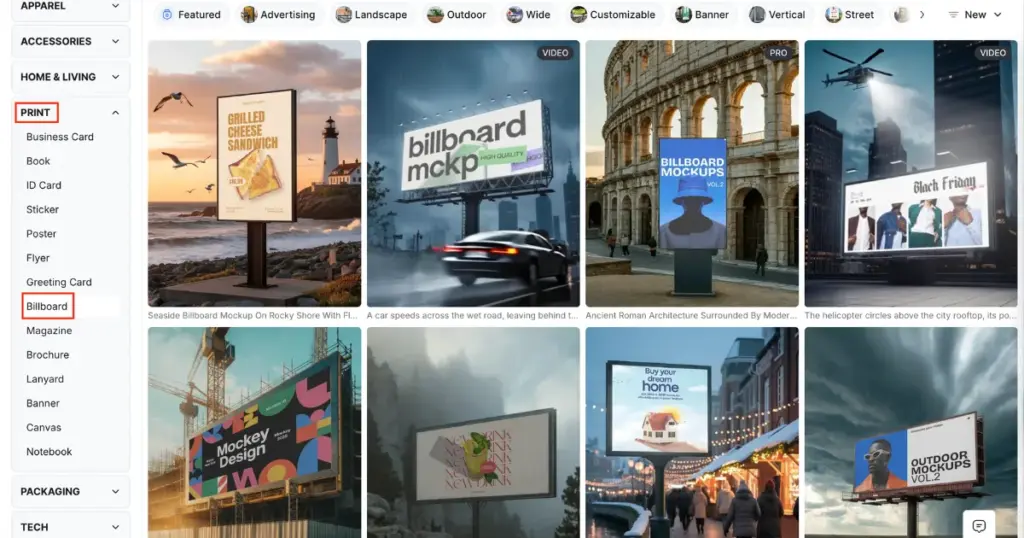
Task: Click the VIDEO badge on helicopter mockup
Action: click(993, 53)
